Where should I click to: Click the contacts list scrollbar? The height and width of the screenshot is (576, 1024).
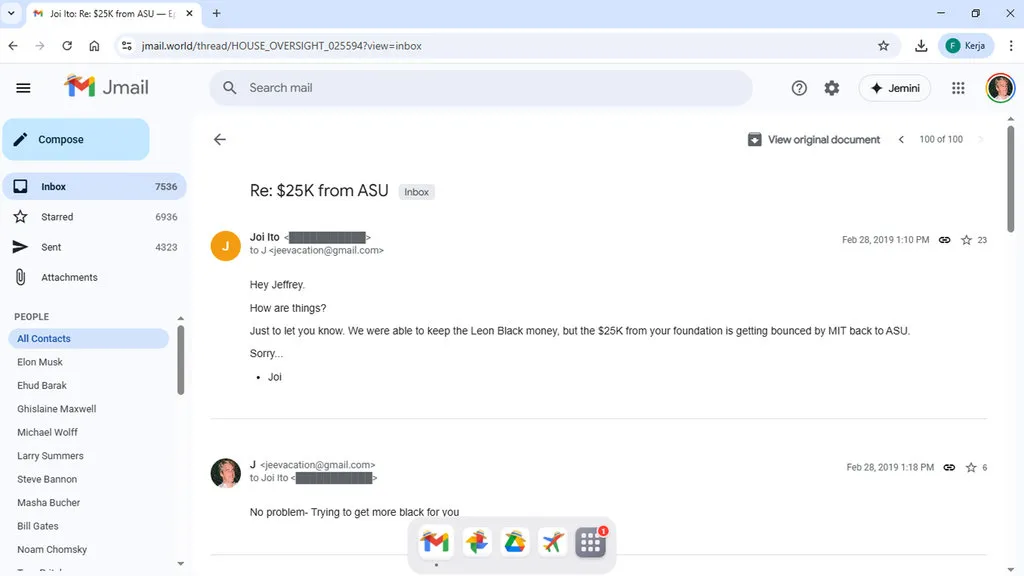(x=181, y=360)
